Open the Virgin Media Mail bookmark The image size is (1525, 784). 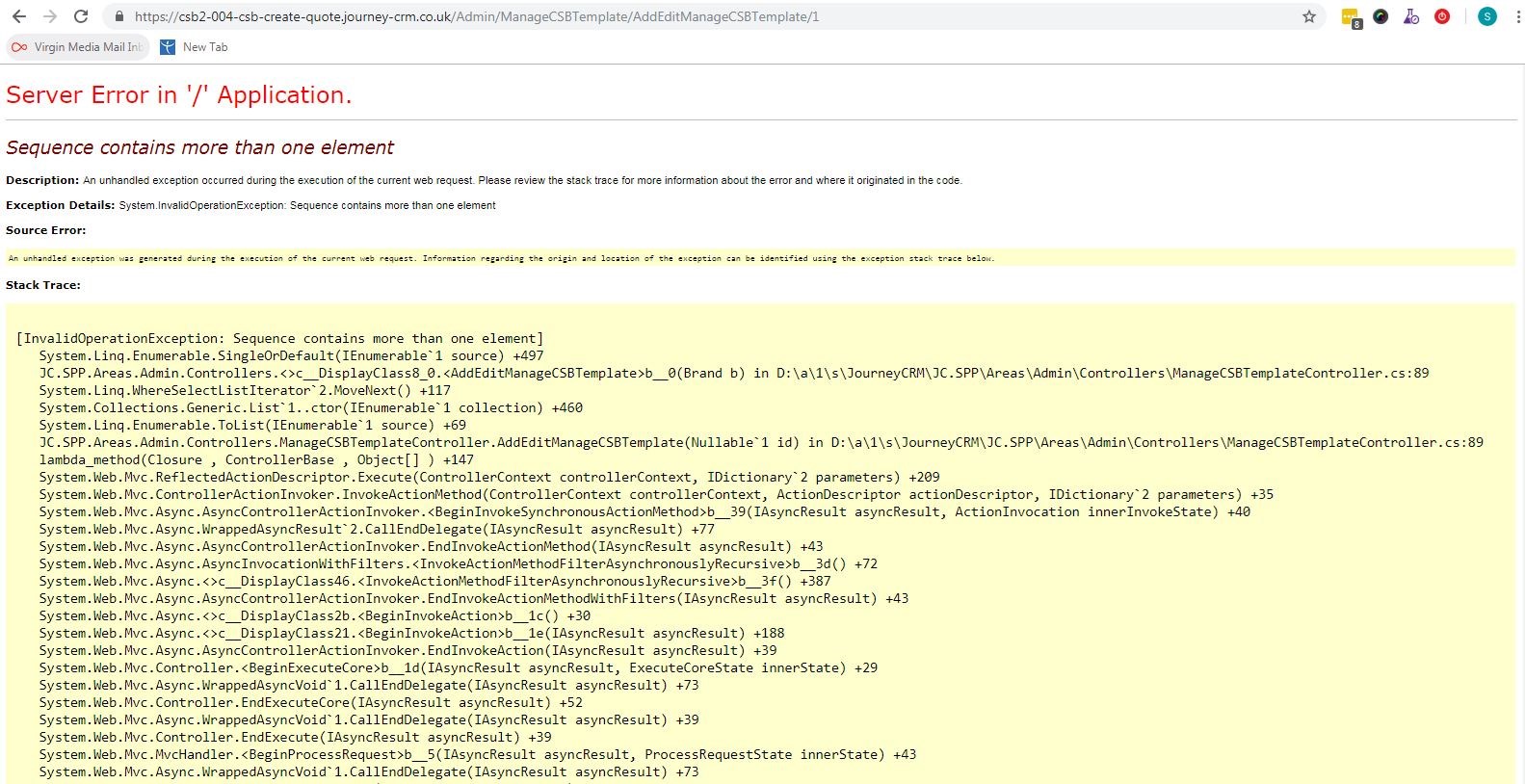click(x=77, y=47)
